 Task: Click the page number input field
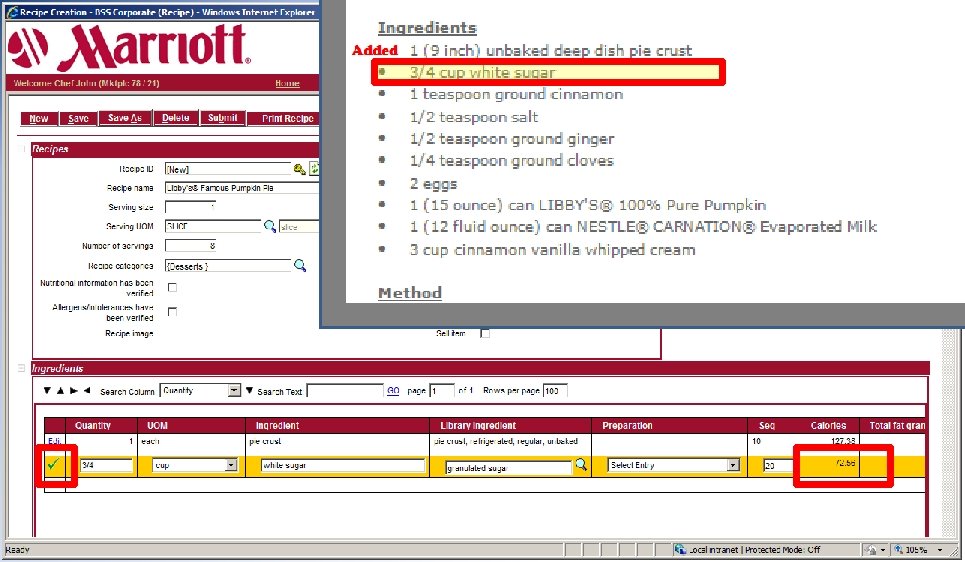[442, 391]
